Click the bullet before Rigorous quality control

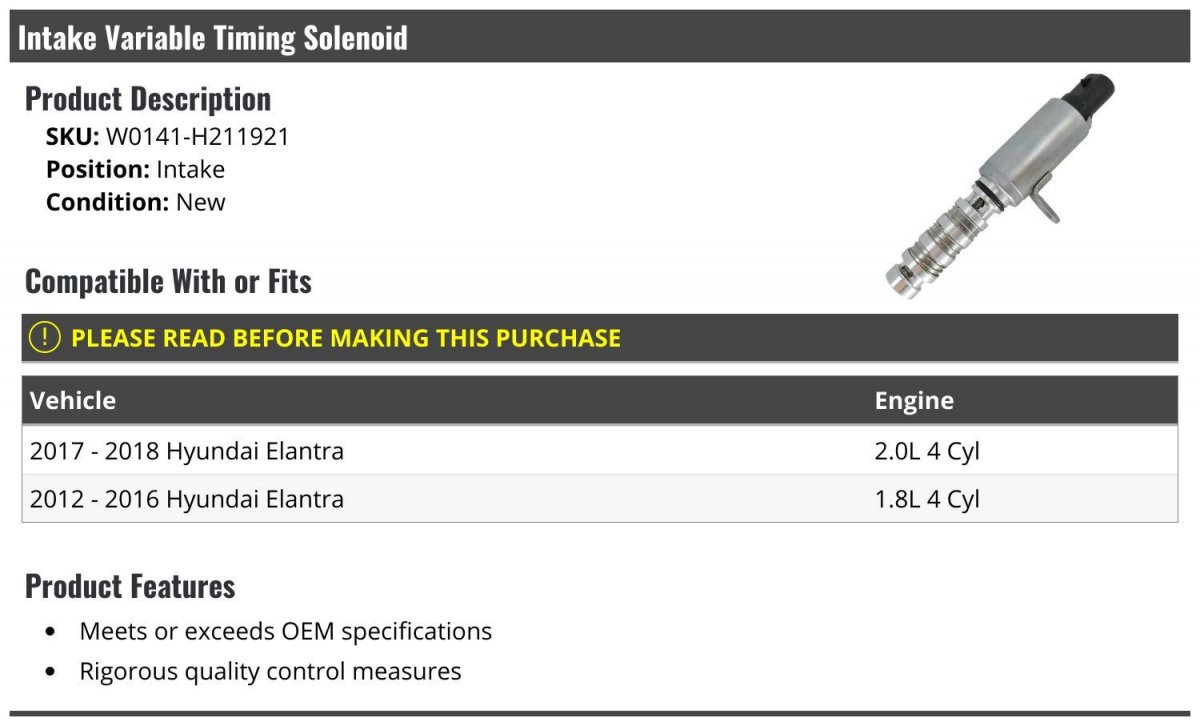(x=51, y=672)
